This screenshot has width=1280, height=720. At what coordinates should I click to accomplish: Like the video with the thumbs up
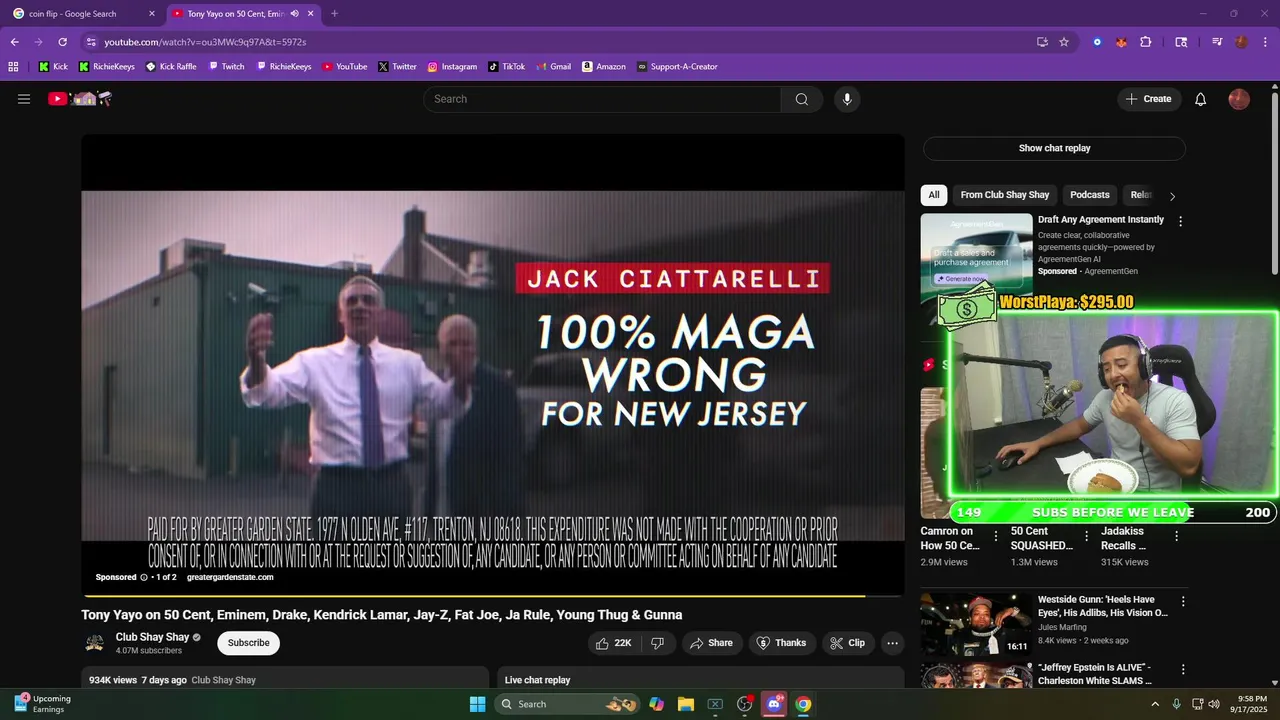tap(614, 643)
